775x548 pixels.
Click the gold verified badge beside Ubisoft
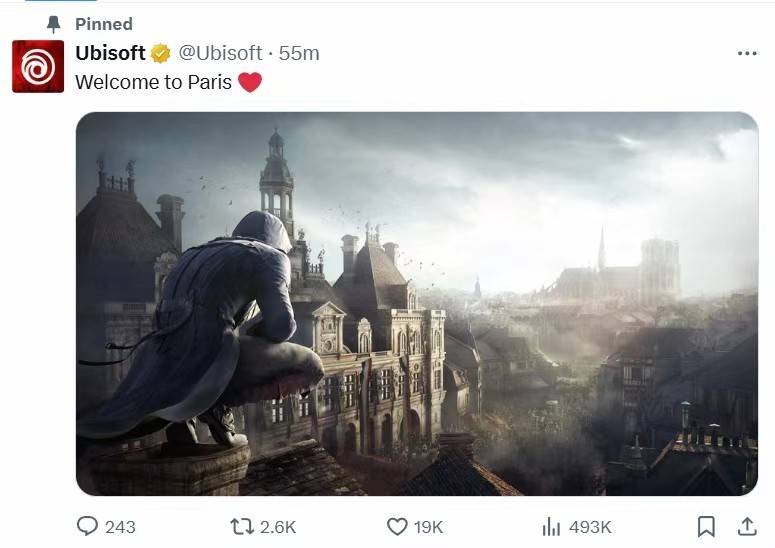(x=161, y=53)
